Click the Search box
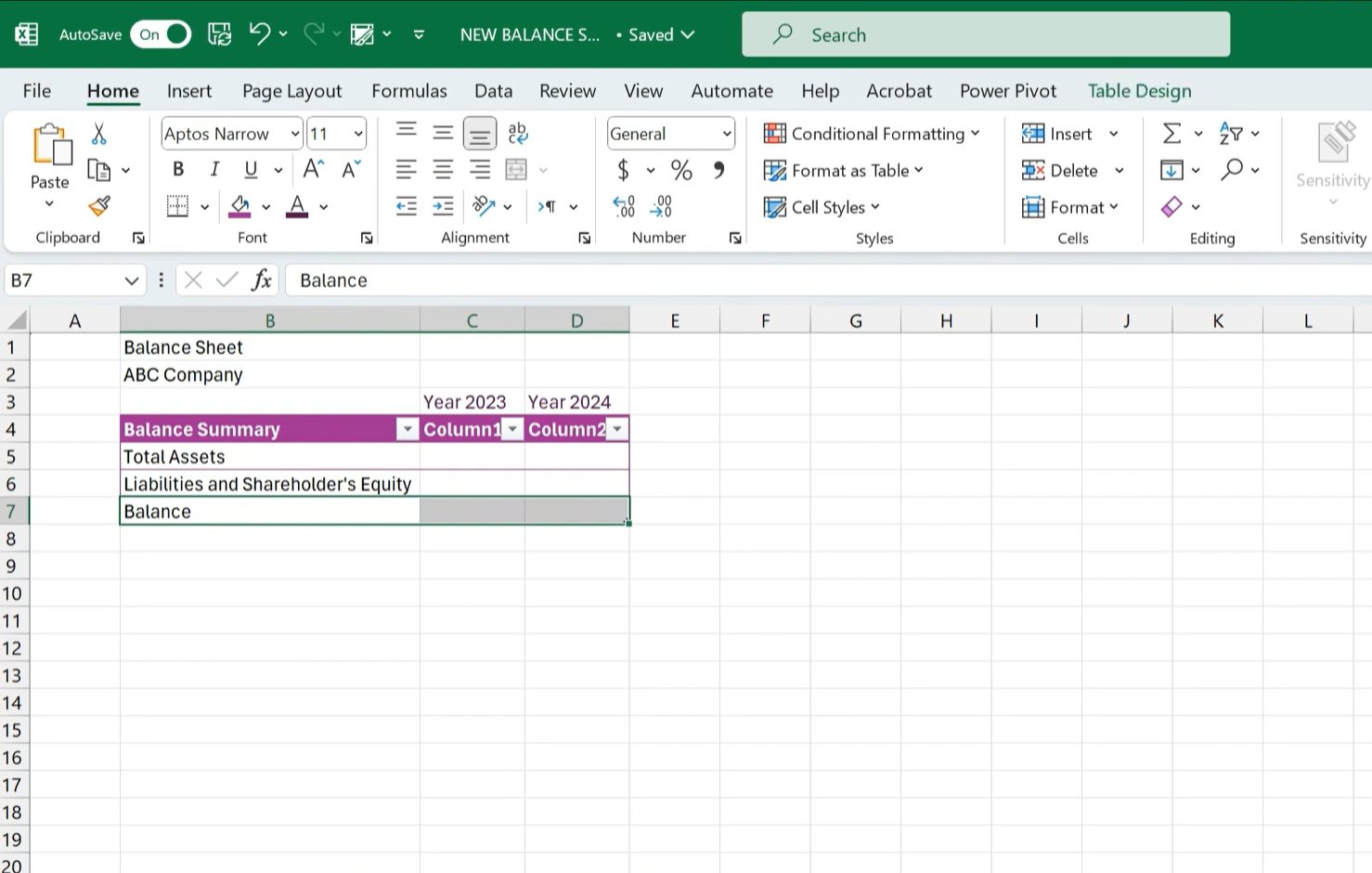1372x873 pixels. pyautogui.click(x=986, y=34)
